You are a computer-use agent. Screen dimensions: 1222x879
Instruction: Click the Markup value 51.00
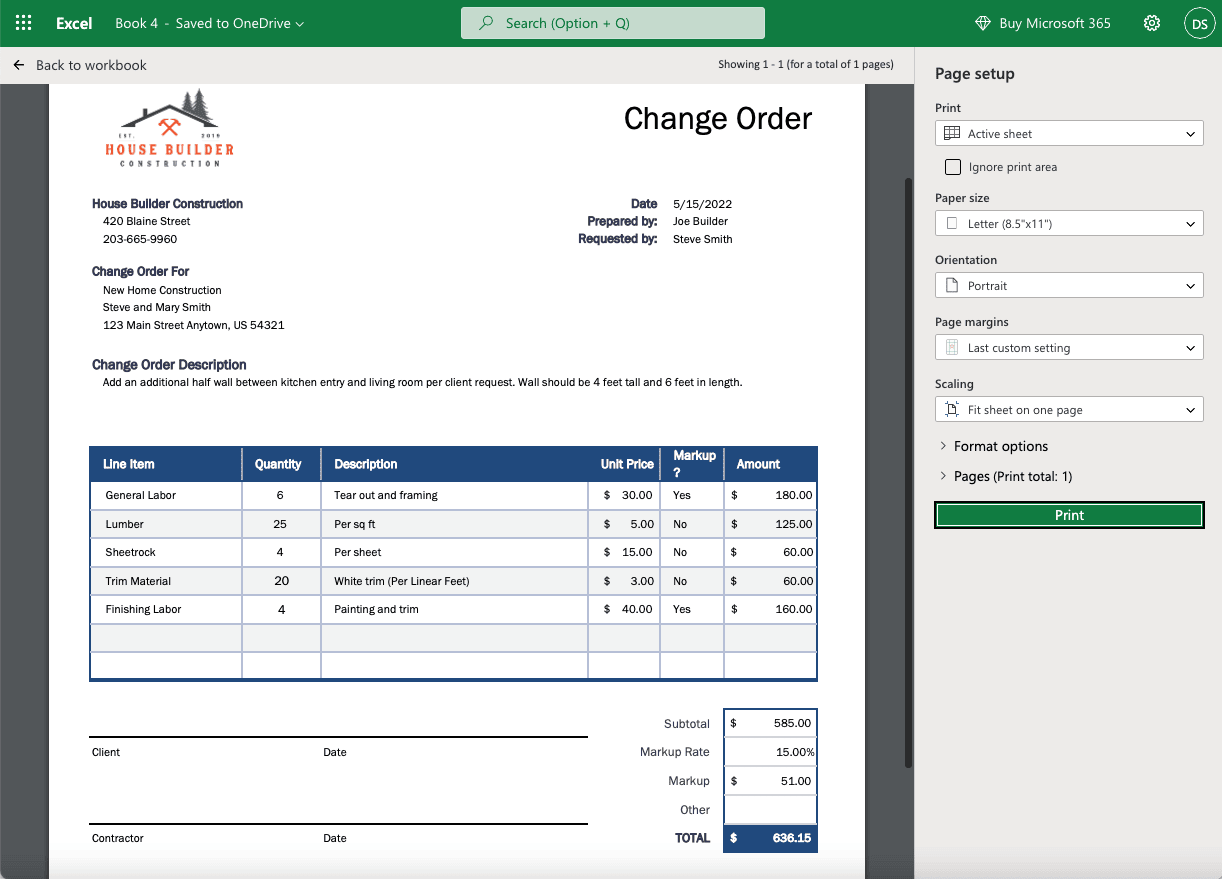click(770, 781)
